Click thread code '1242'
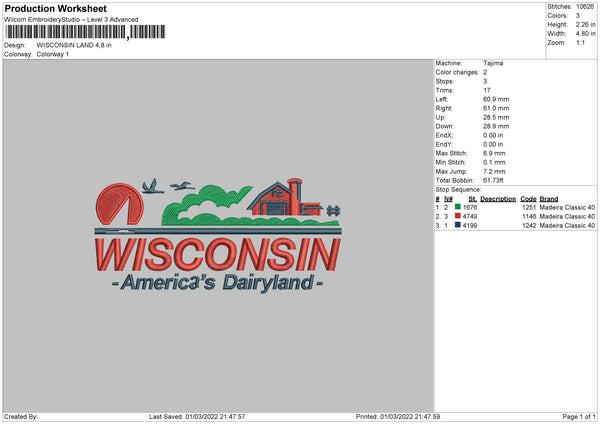 pyautogui.click(x=529, y=226)
